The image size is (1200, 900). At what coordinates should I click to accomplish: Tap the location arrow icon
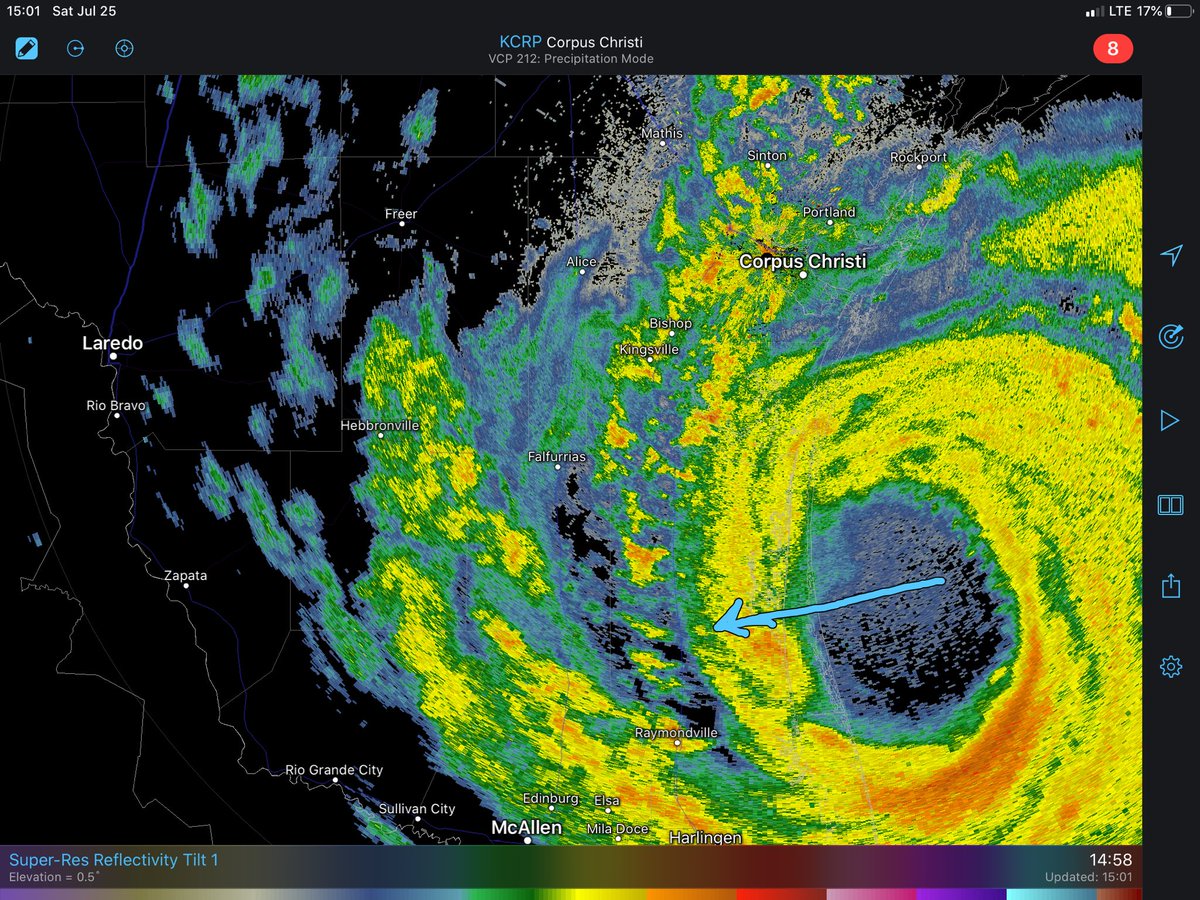(1171, 255)
